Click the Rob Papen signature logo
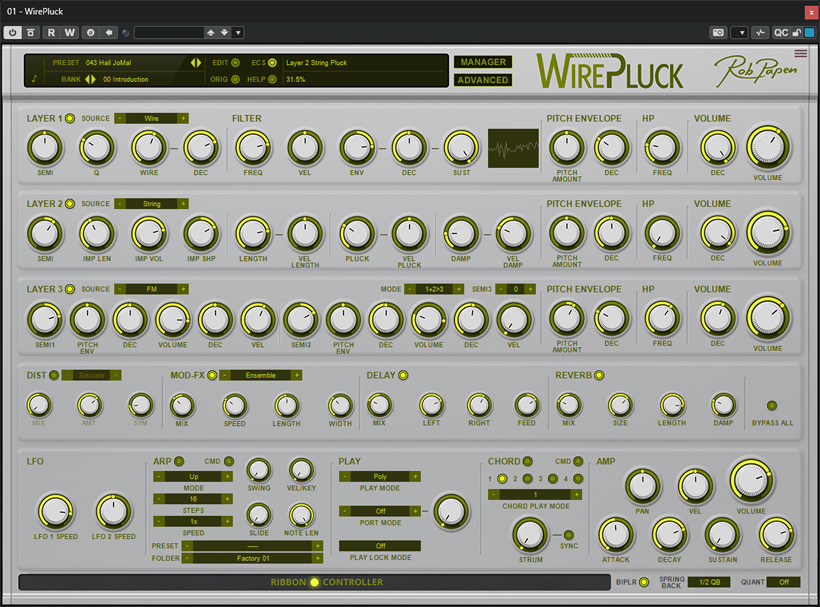 point(756,71)
